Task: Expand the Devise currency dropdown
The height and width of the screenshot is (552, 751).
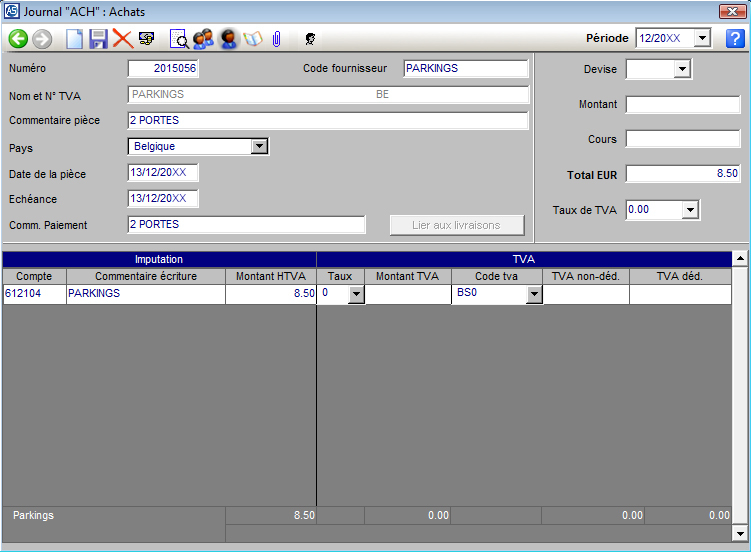Action: (682, 70)
